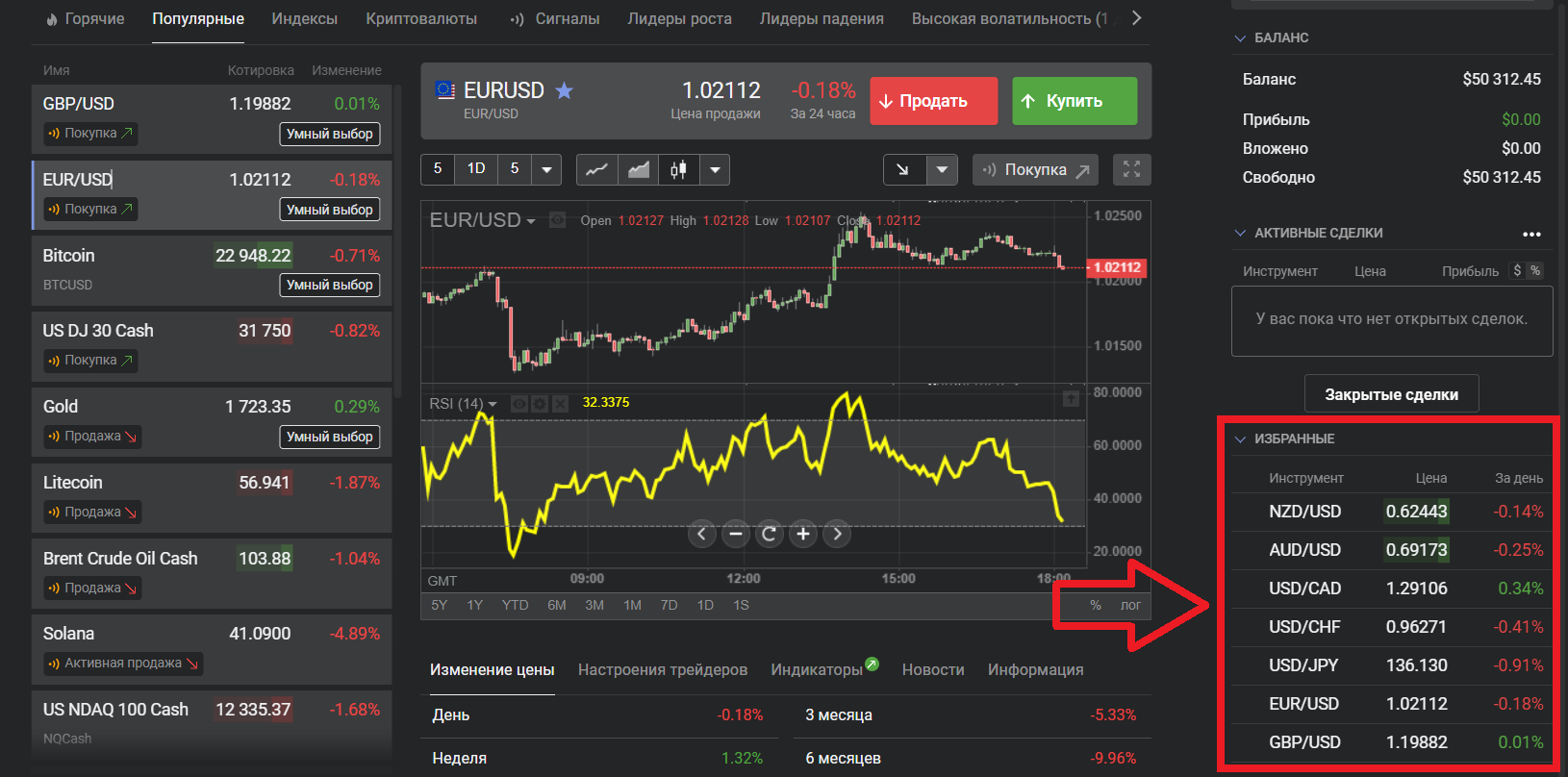Viewport: 1568px width, 777px height.
Task: Collapse the ИЗБРАННЫЕ section
Action: point(1240,439)
